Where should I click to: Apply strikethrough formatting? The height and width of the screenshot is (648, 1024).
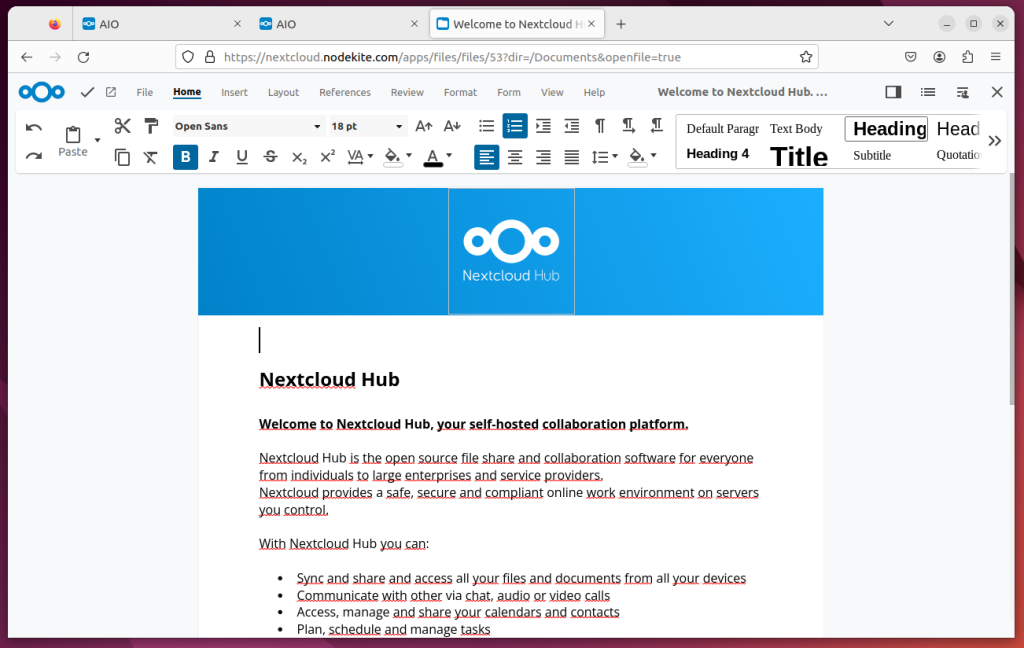tap(268, 157)
